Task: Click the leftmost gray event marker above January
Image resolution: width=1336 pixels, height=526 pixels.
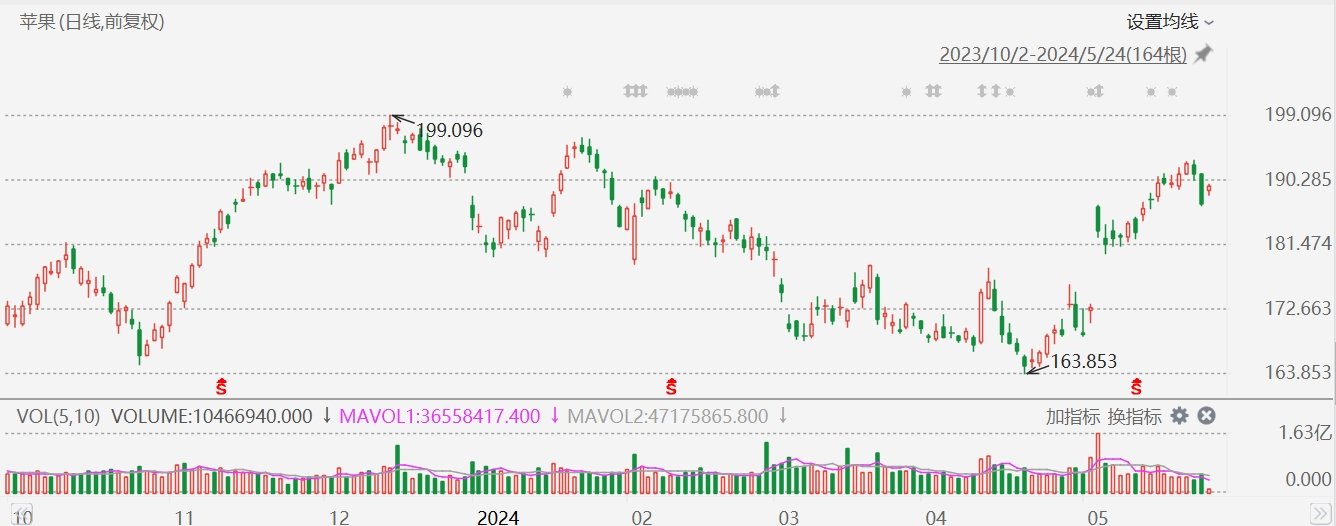Action: pos(567,92)
